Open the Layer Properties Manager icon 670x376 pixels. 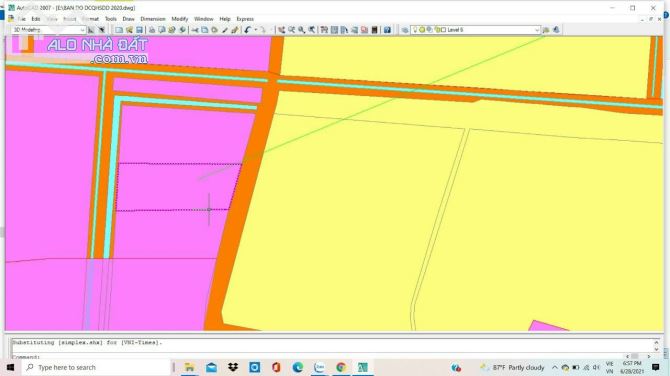[x=405, y=30]
